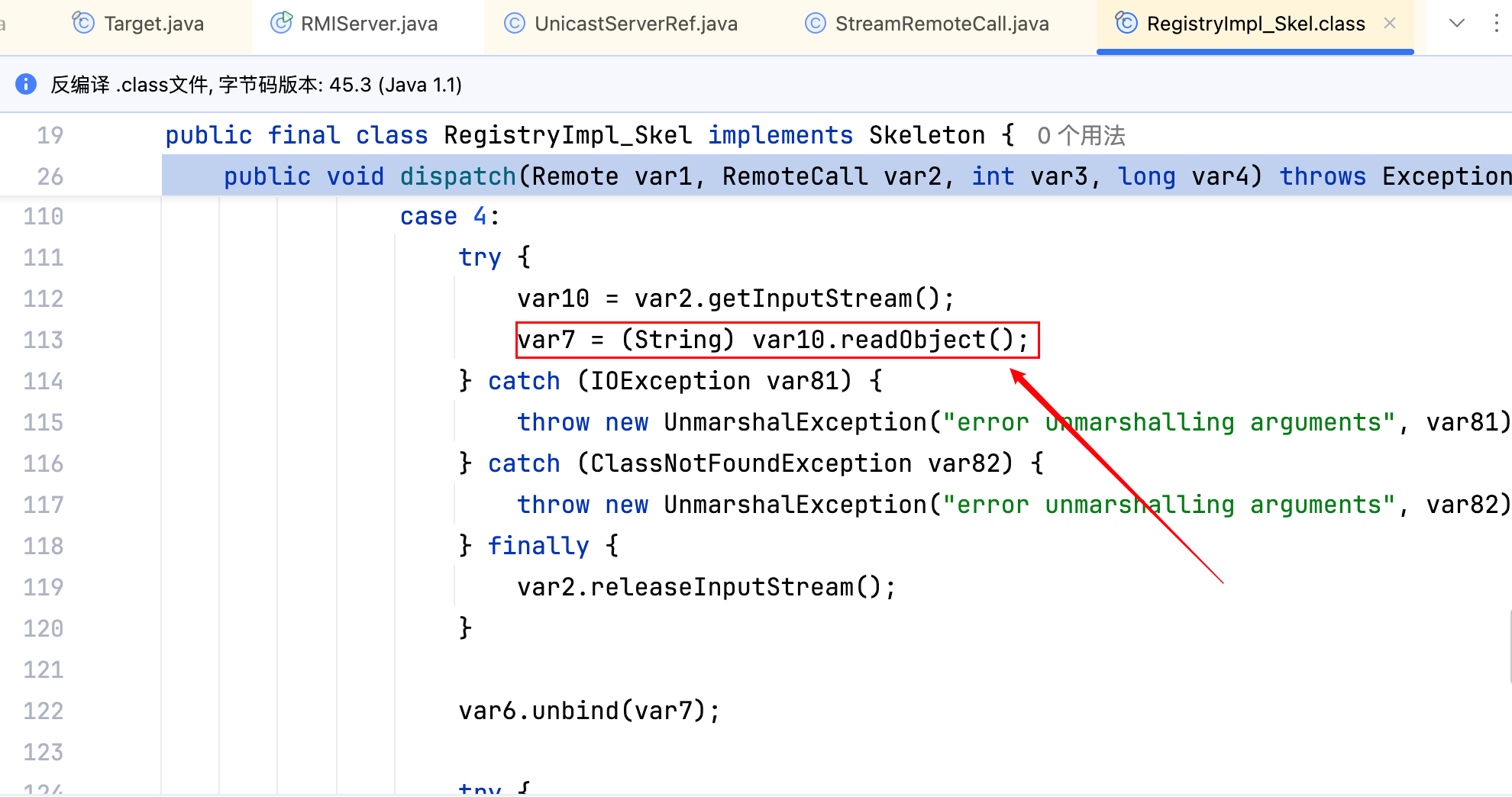This screenshot has width=1512, height=797.
Task: Click the StreamRemoteCall.java class icon
Action: [x=816, y=24]
